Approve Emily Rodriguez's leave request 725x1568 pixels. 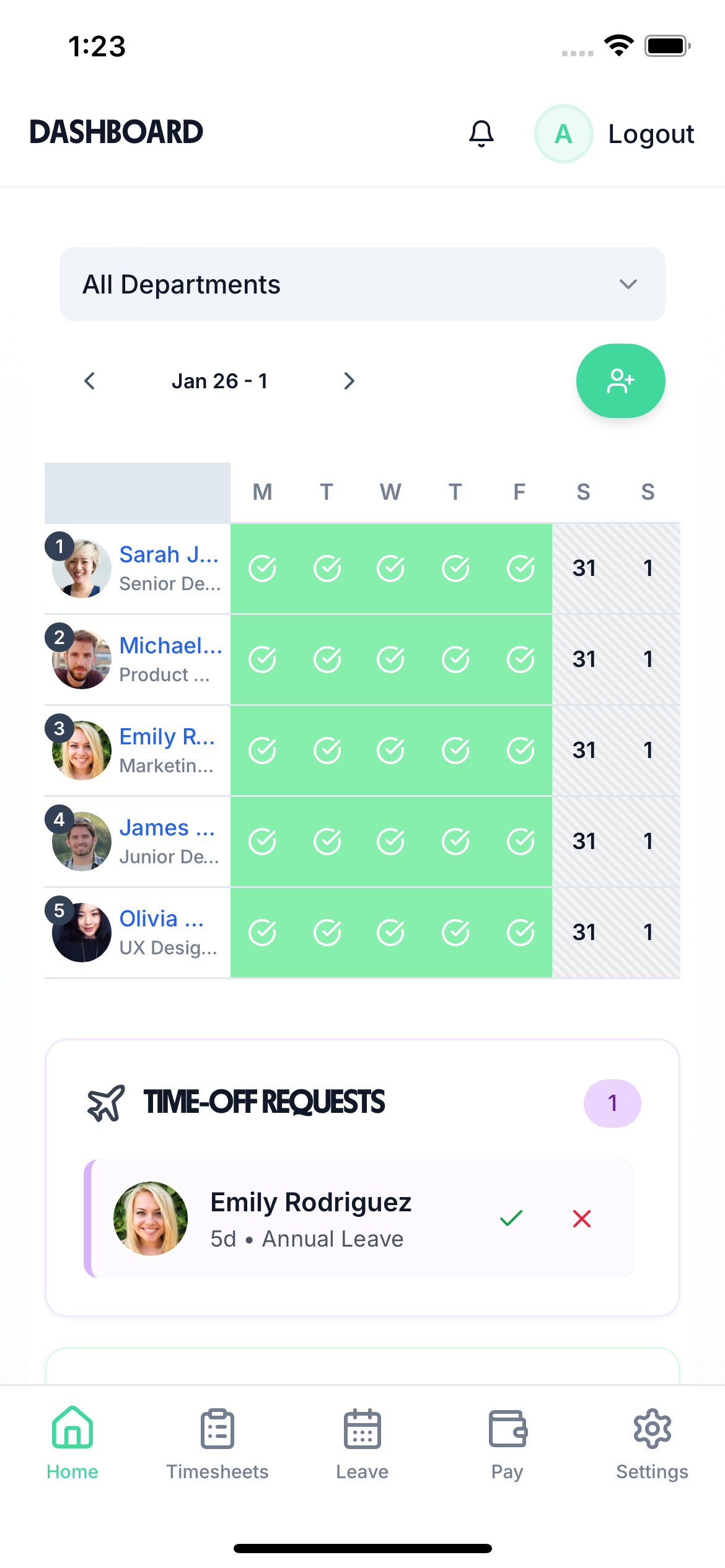pos(511,1218)
